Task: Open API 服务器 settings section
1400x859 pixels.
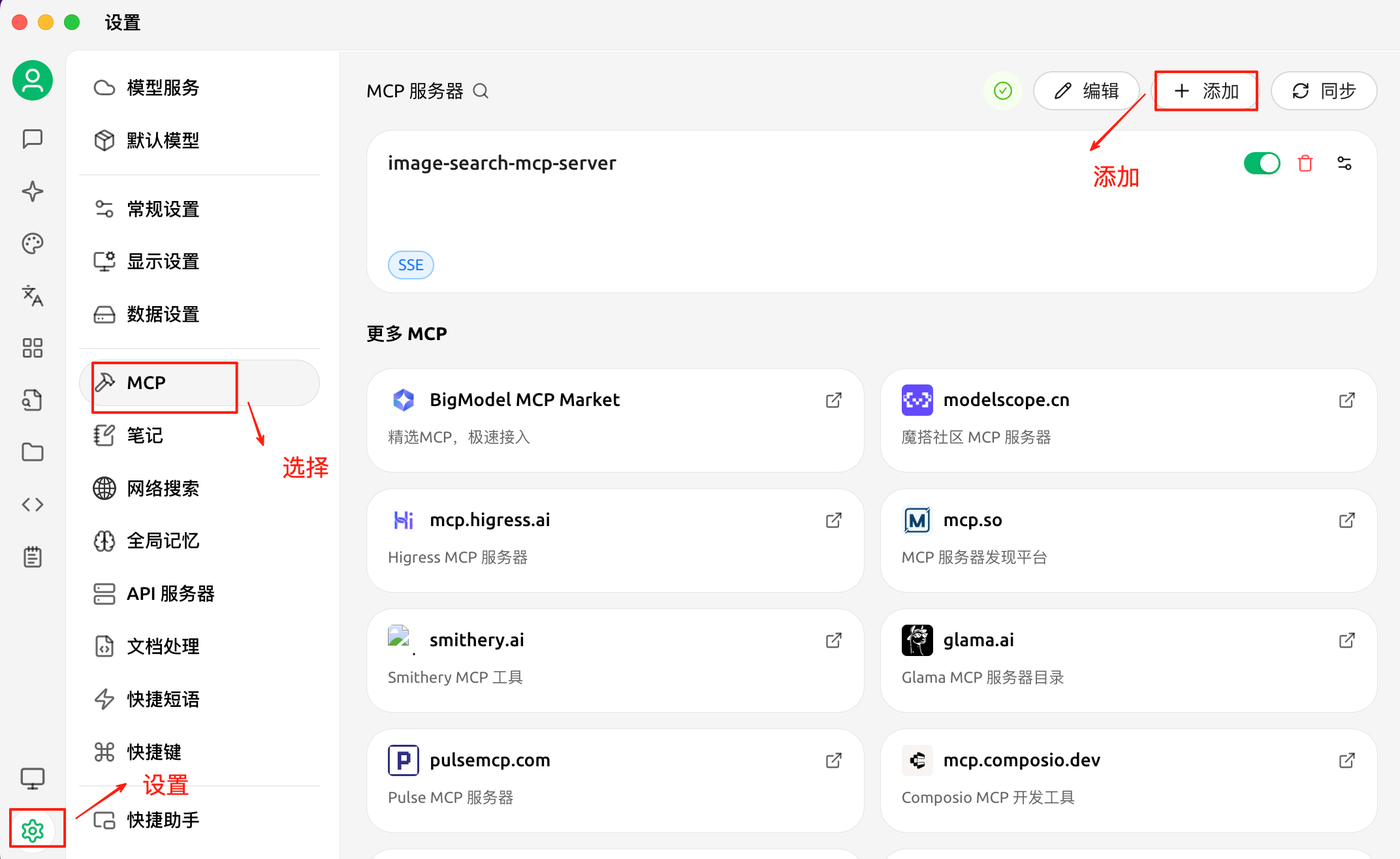Action: click(199, 594)
